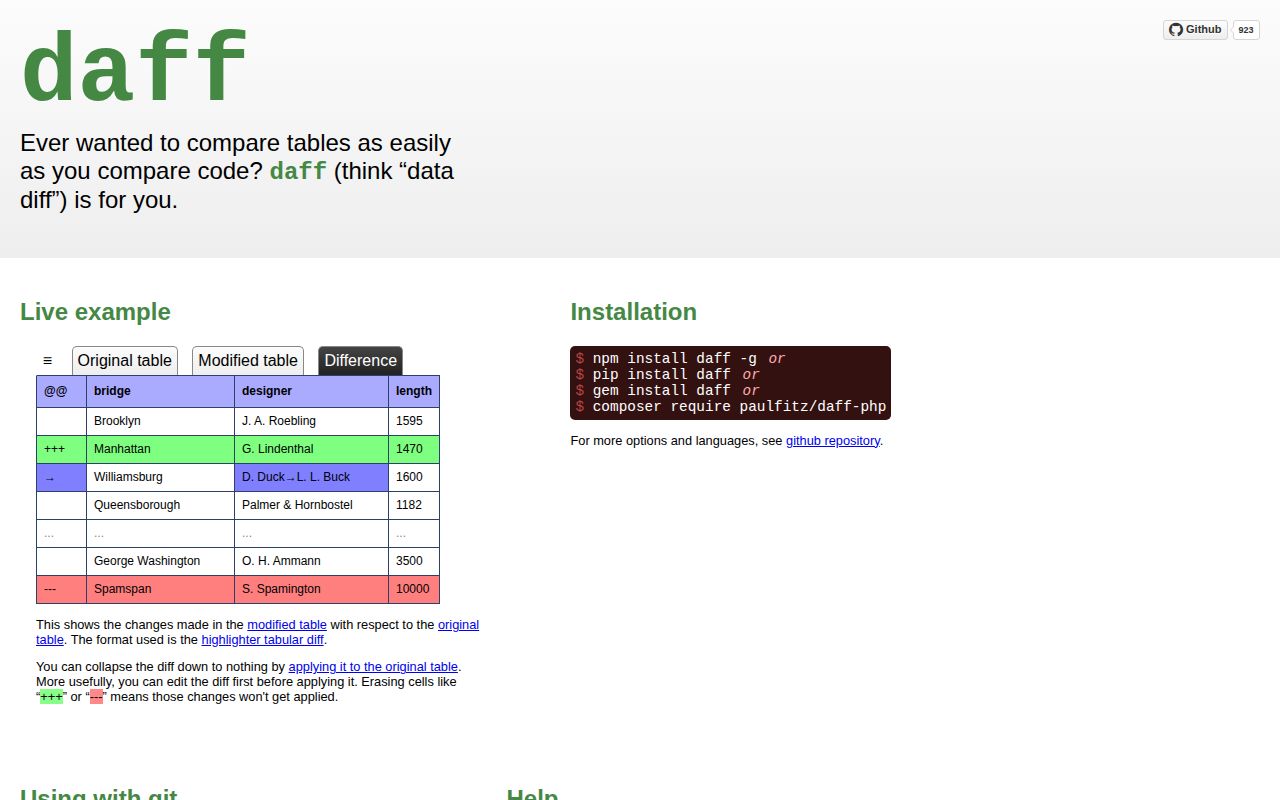
Task: Click the Live example heading
Action: (x=95, y=312)
